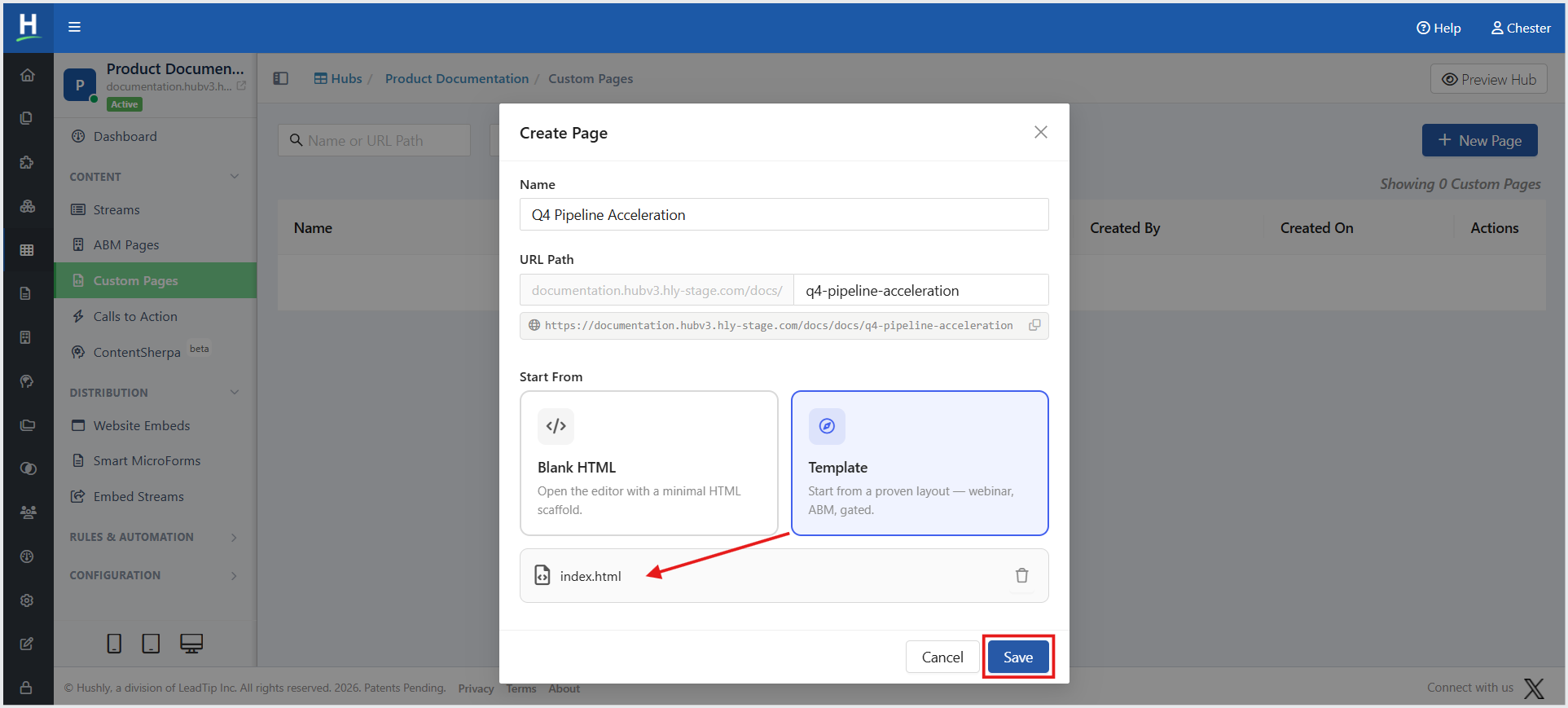This screenshot has height=708, width=1568.
Task: Open the Privacy footer link
Action: (476, 688)
